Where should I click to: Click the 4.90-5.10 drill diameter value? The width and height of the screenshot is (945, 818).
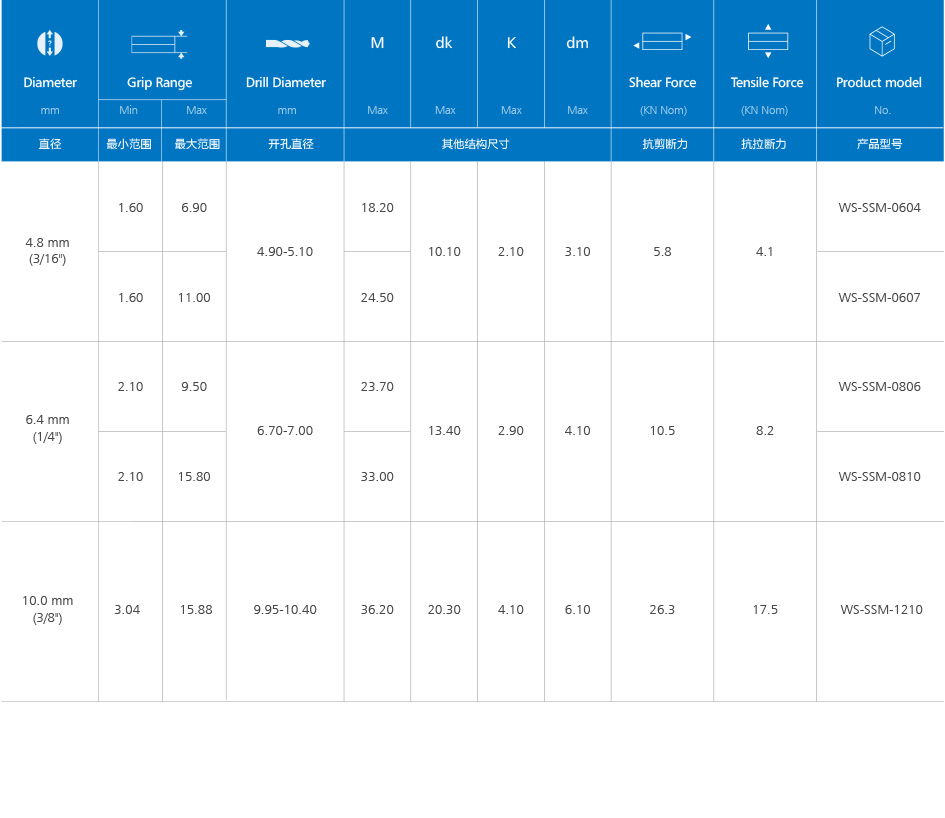285,252
